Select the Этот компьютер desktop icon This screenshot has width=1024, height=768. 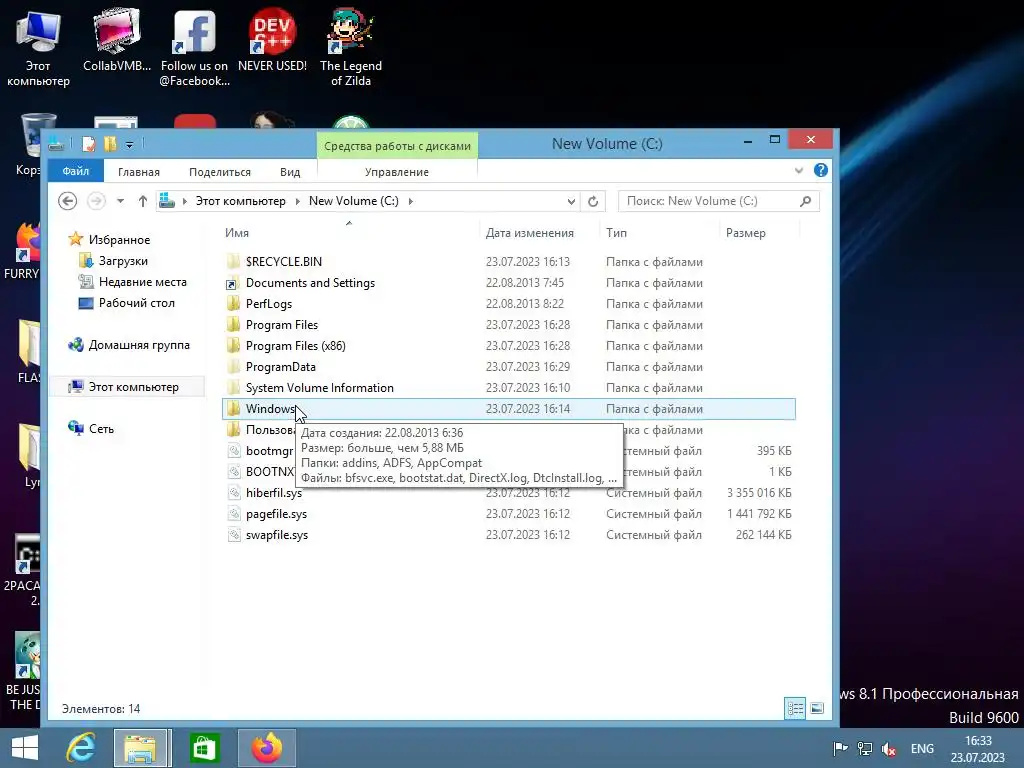[x=38, y=49]
